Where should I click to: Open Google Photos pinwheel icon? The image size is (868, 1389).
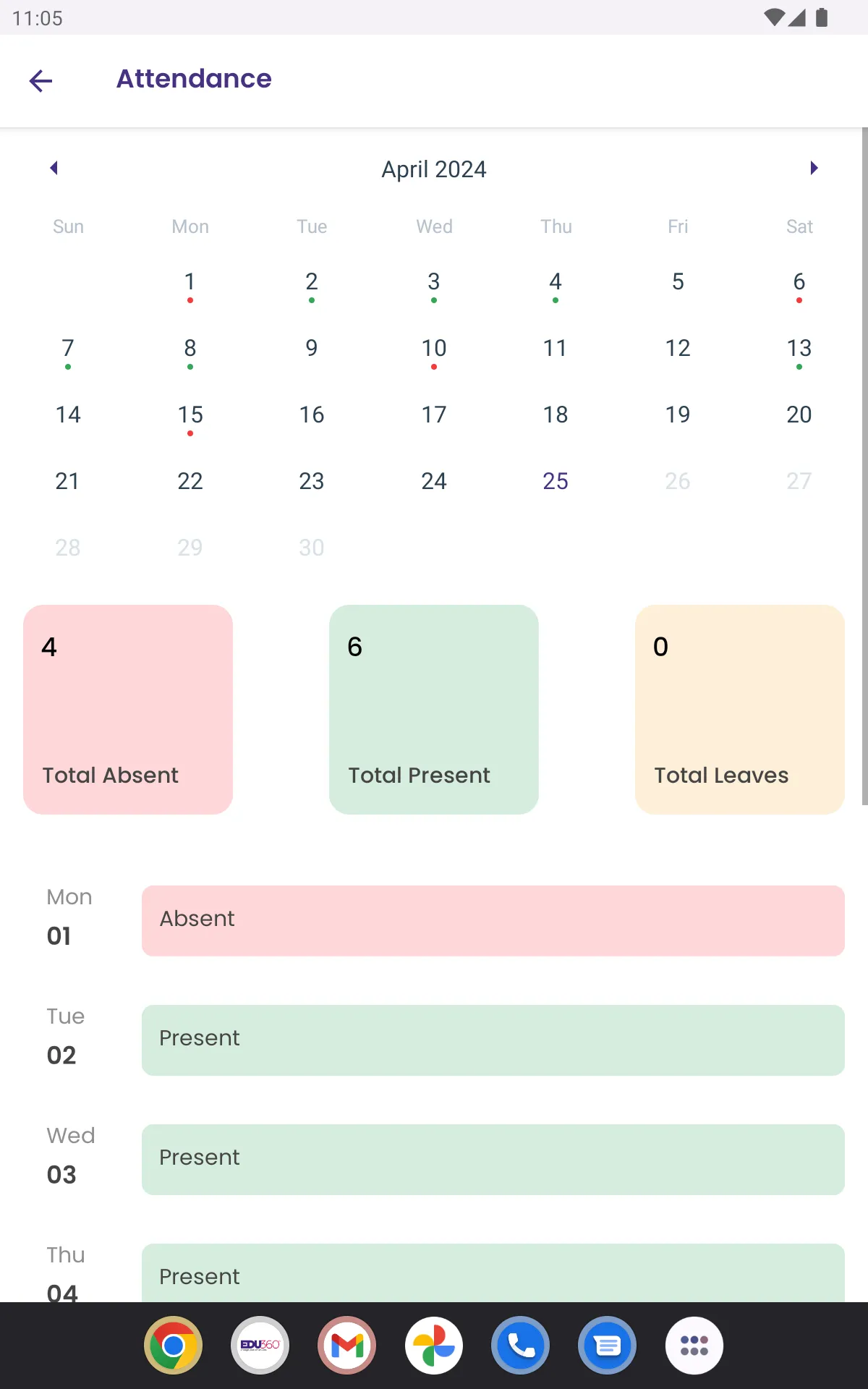click(x=434, y=1346)
